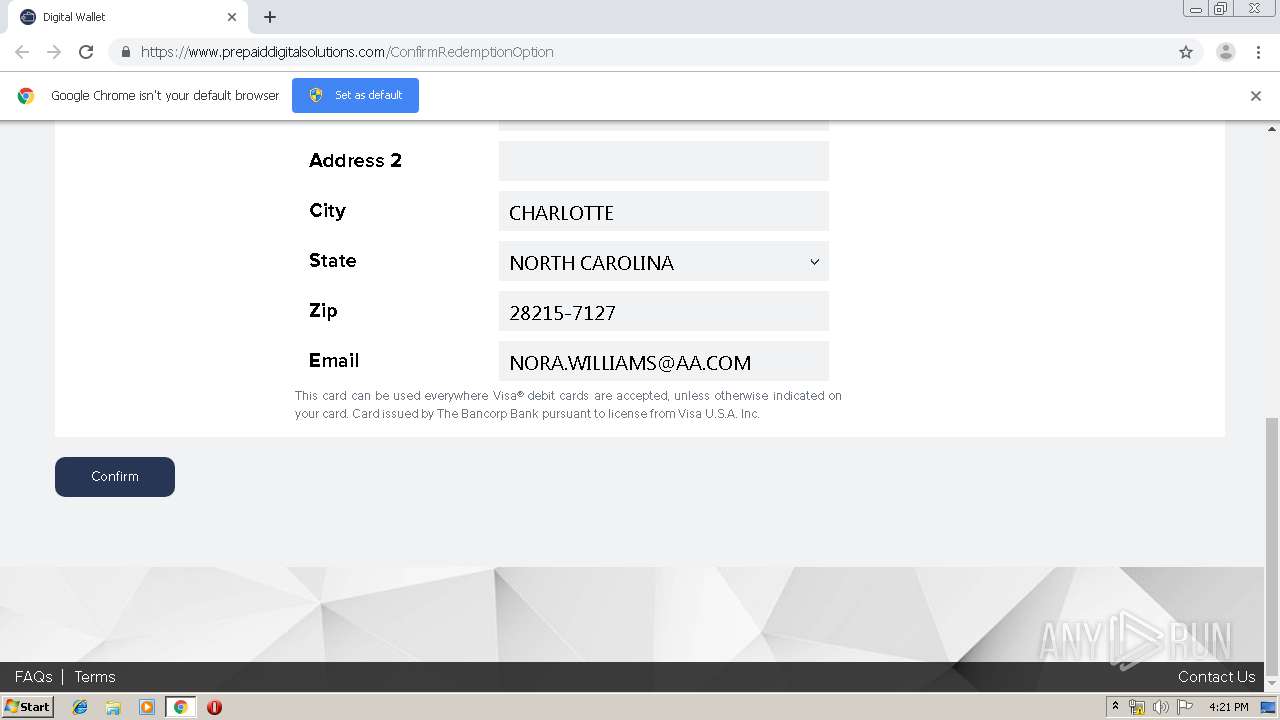Screen dimensions: 1280x720
Task: Open the FAQs link in footer
Action: click(33, 677)
